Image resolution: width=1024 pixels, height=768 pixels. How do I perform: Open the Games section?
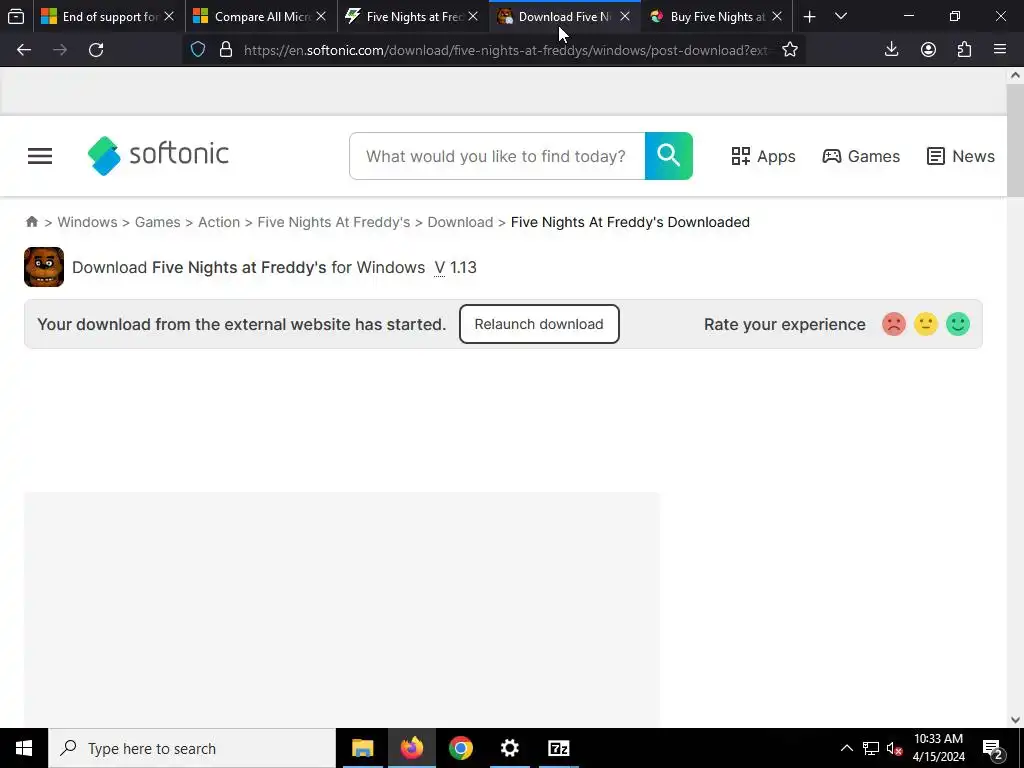[861, 156]
